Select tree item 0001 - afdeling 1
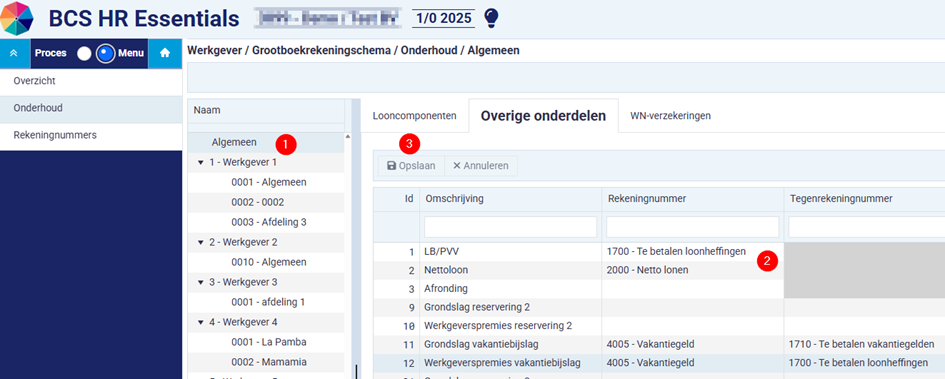This screenshot has width=945, height=379. [268, 302]
